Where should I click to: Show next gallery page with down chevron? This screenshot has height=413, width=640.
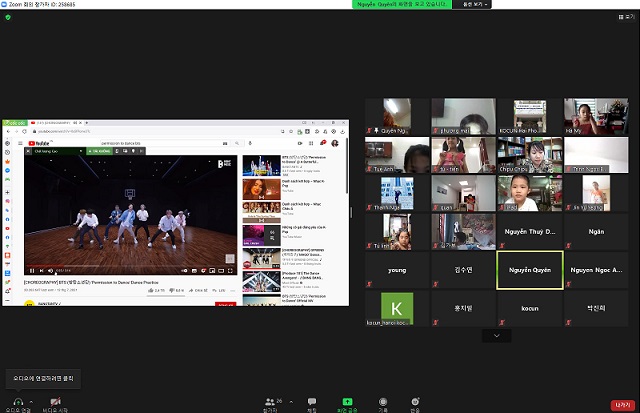click(497, 336)
